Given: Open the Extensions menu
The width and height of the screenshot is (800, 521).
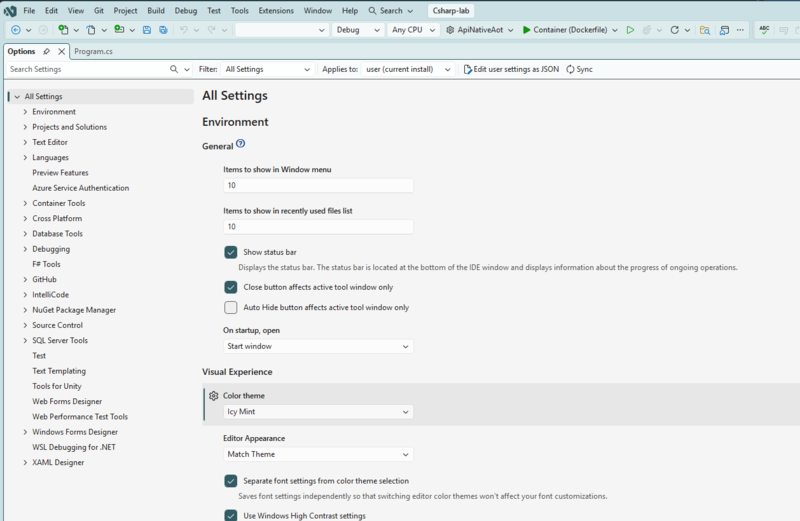Looking at the screenshot, I should click(x=276, y=11).
